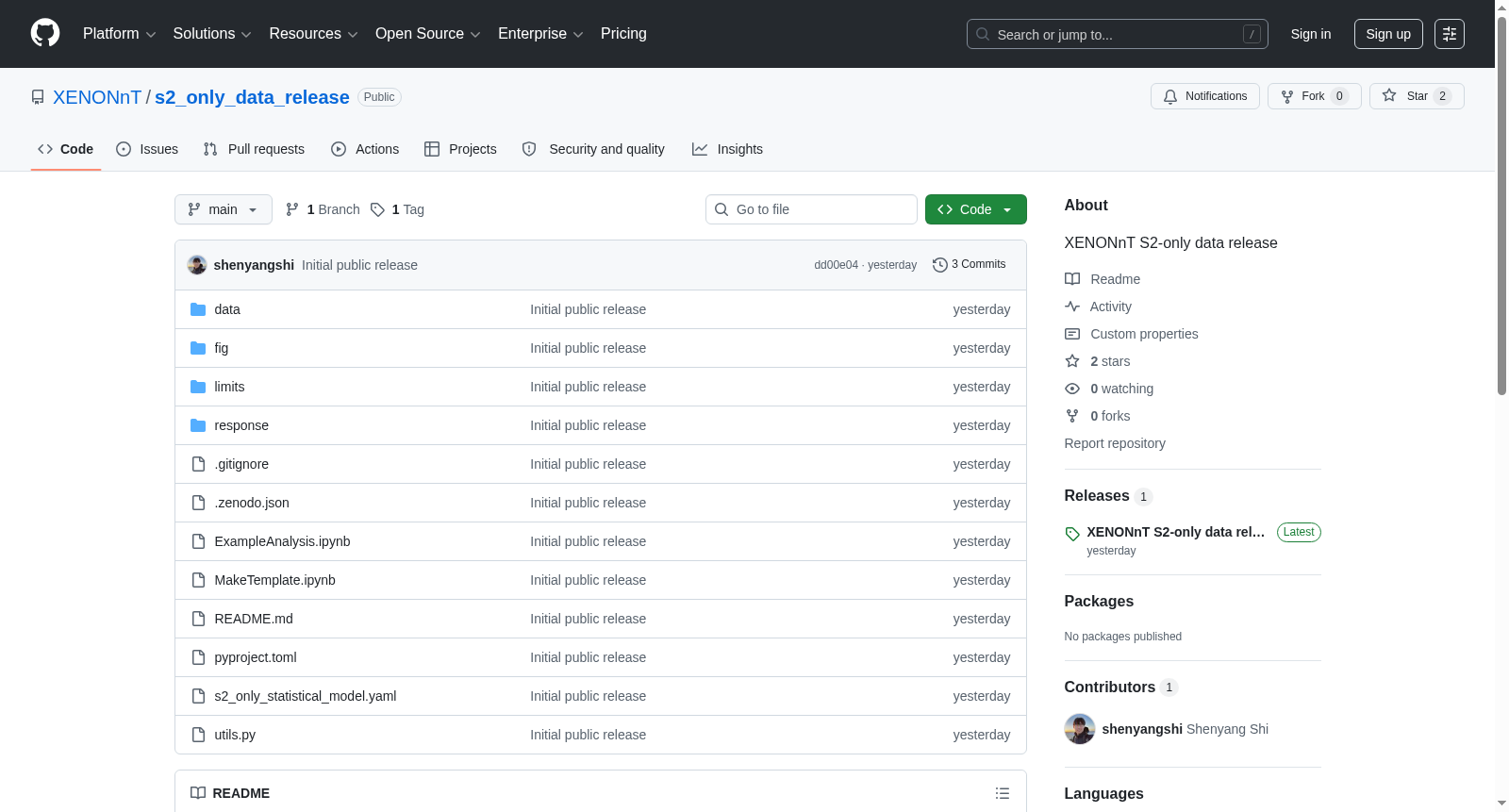
Task: Open the main branch selector dropdown
Action: [224, 209]
